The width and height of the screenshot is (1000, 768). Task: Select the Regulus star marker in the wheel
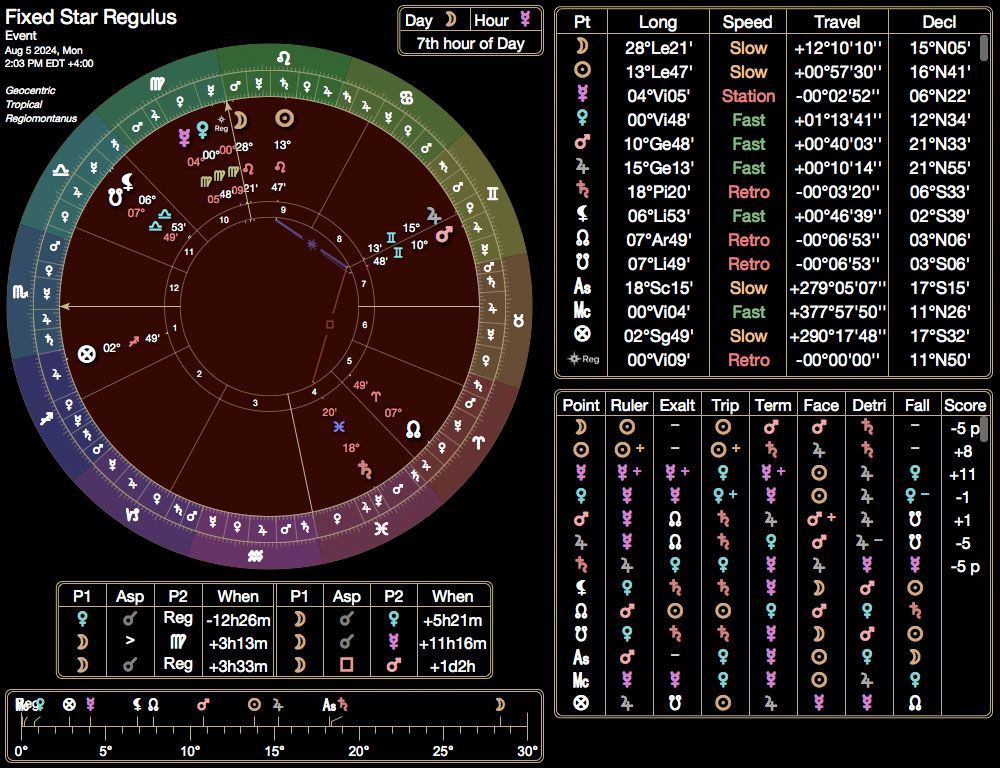coord(221,122)
